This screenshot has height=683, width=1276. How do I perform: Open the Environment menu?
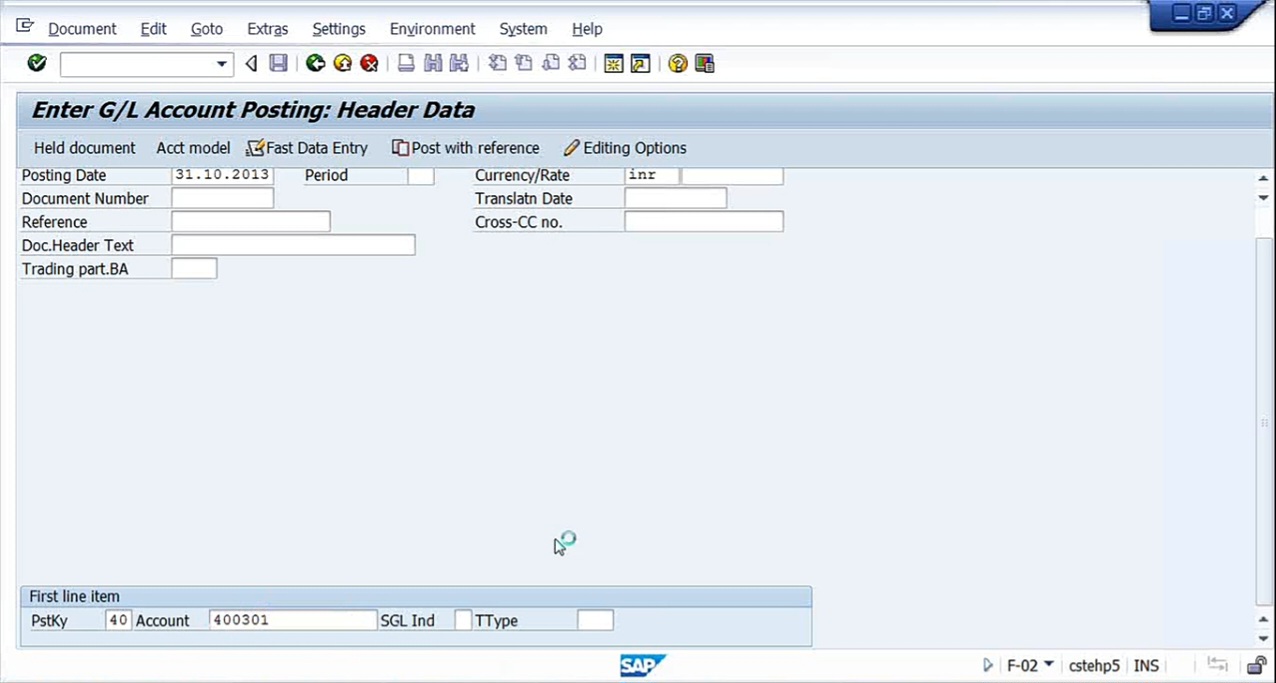coord(432,29)
